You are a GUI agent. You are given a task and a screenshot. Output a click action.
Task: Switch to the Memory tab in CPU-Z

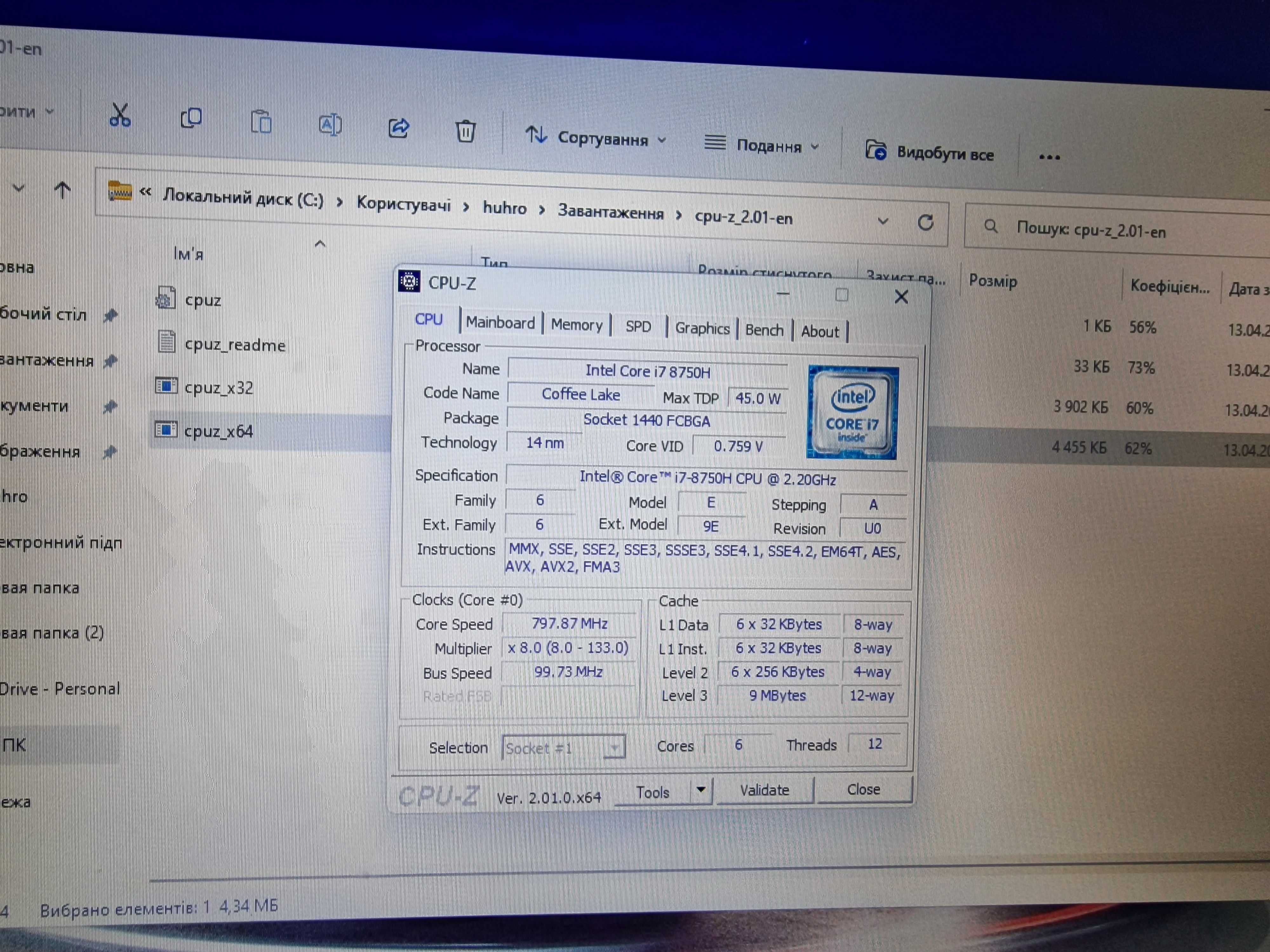(577, 325)
